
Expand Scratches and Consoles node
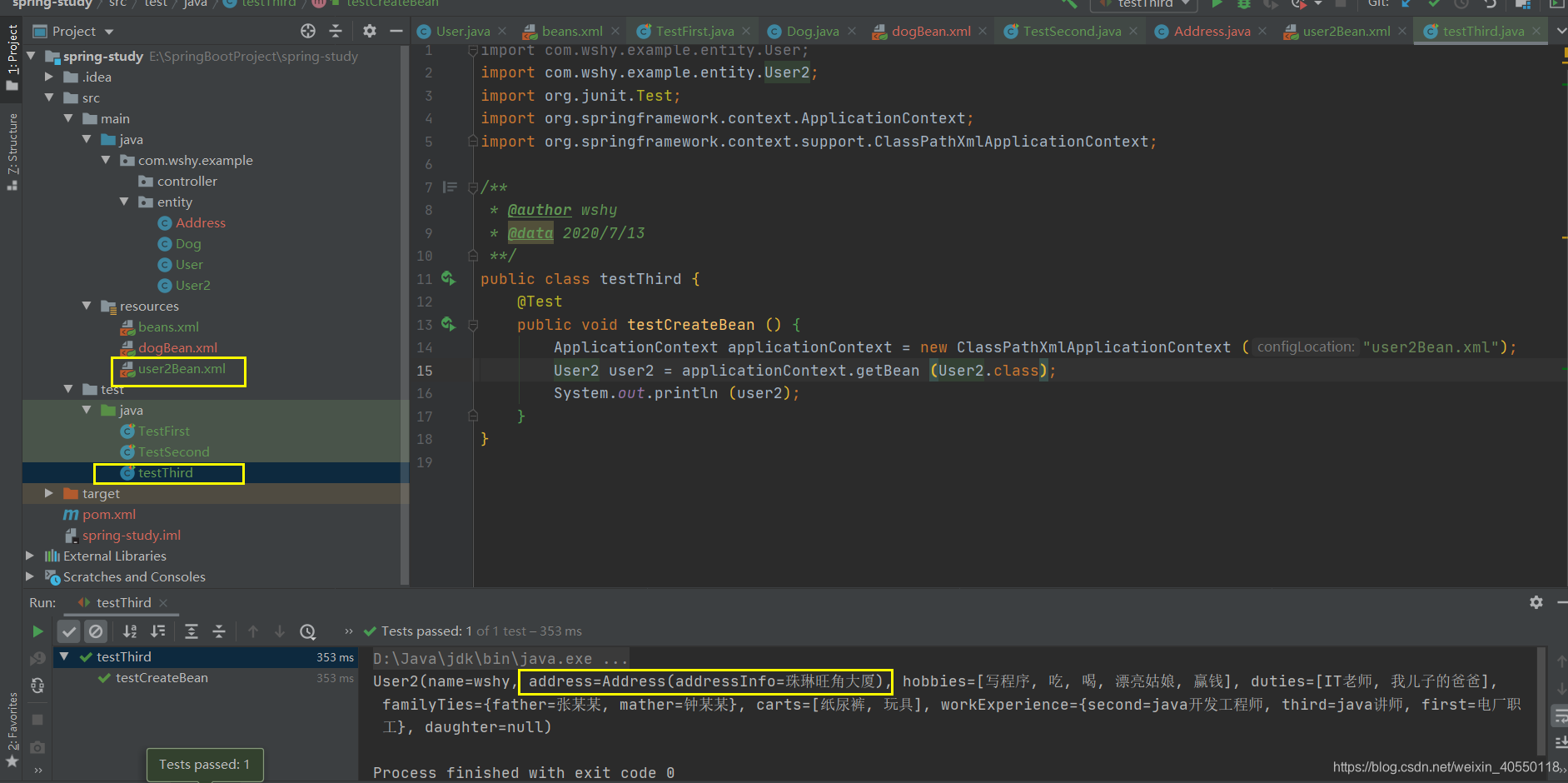pyautogui.click(x=30, y=576)
